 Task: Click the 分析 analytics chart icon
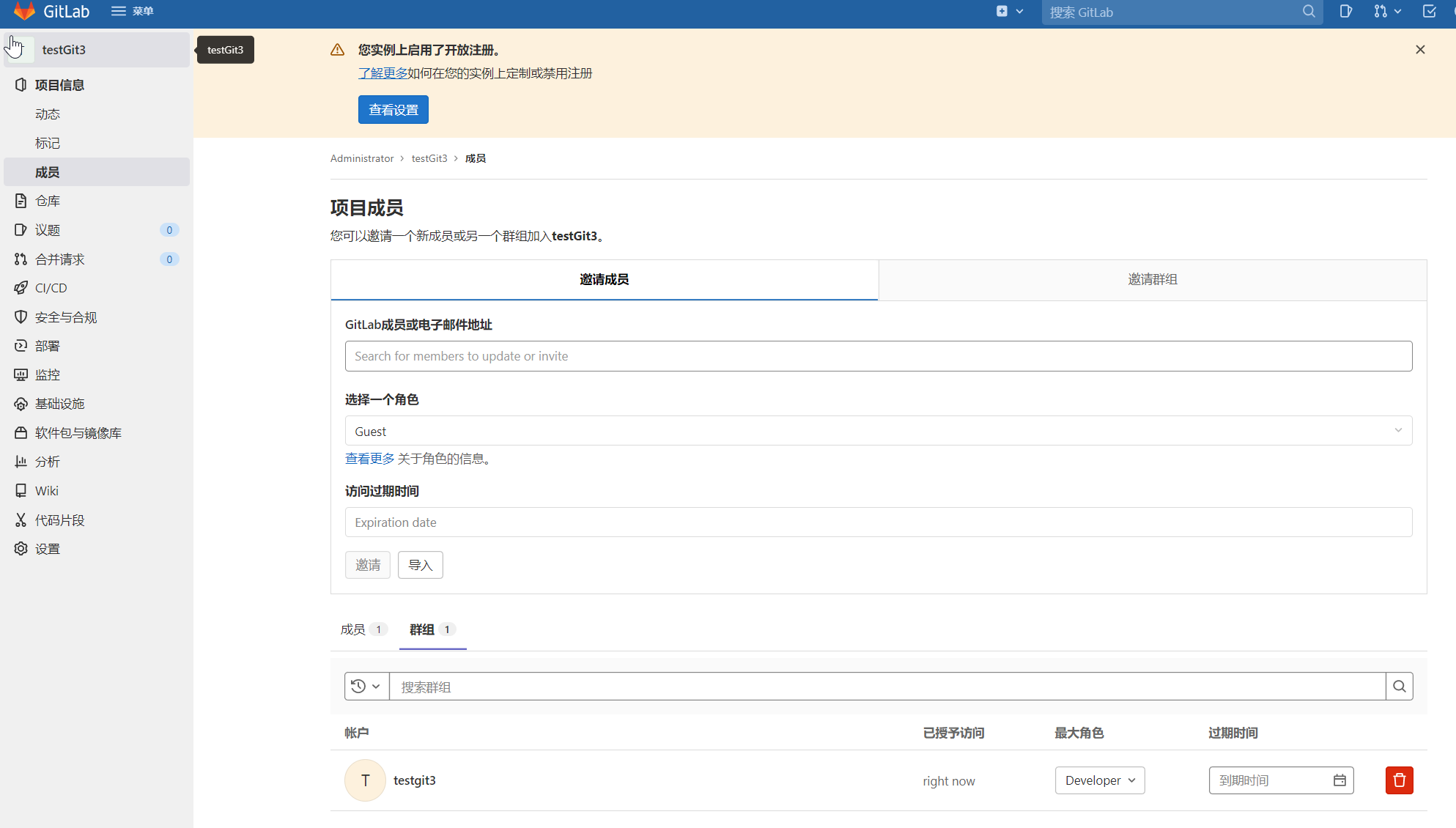(21, 462)
